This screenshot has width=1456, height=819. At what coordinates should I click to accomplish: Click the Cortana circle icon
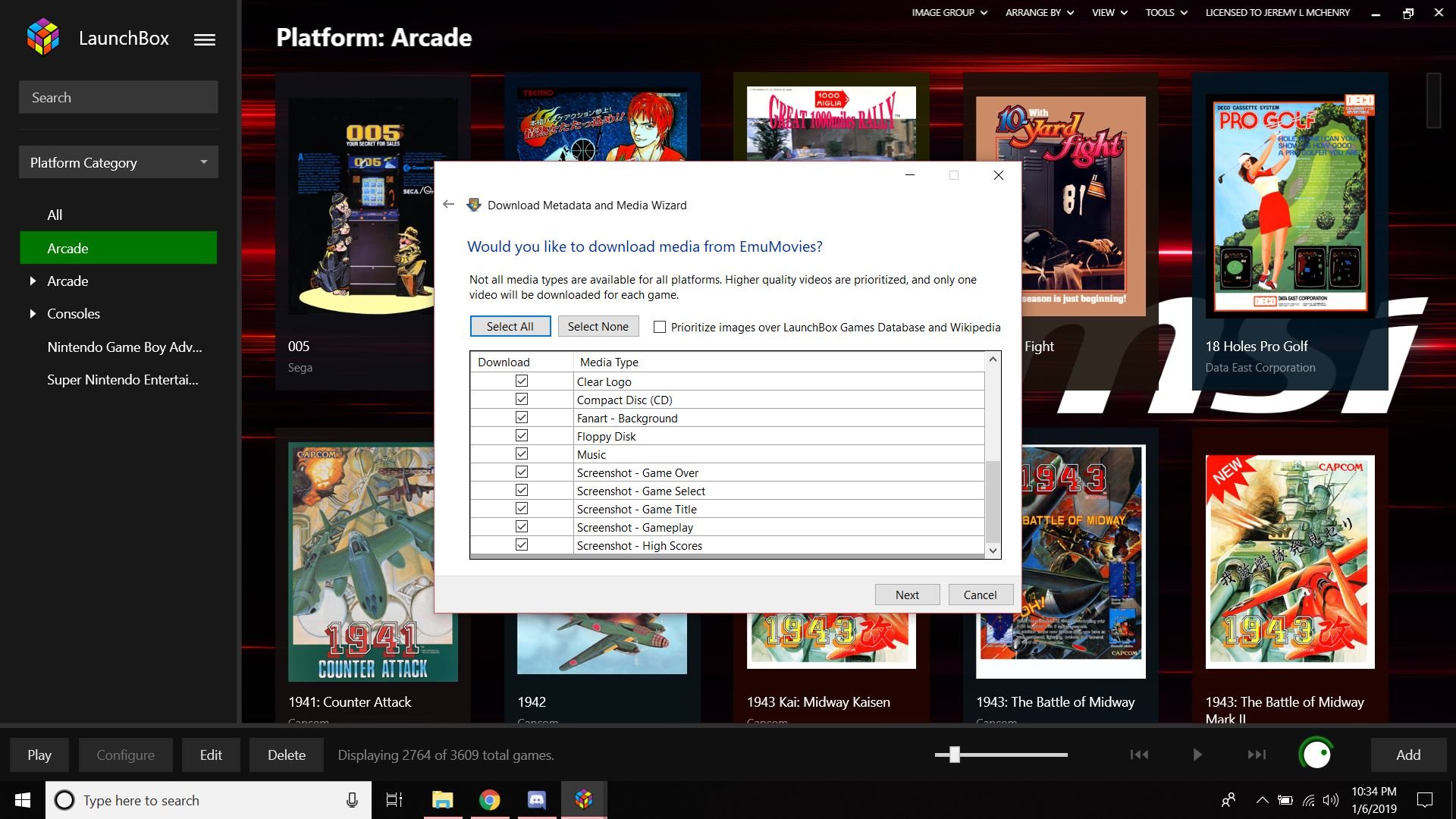click(64, 800)
